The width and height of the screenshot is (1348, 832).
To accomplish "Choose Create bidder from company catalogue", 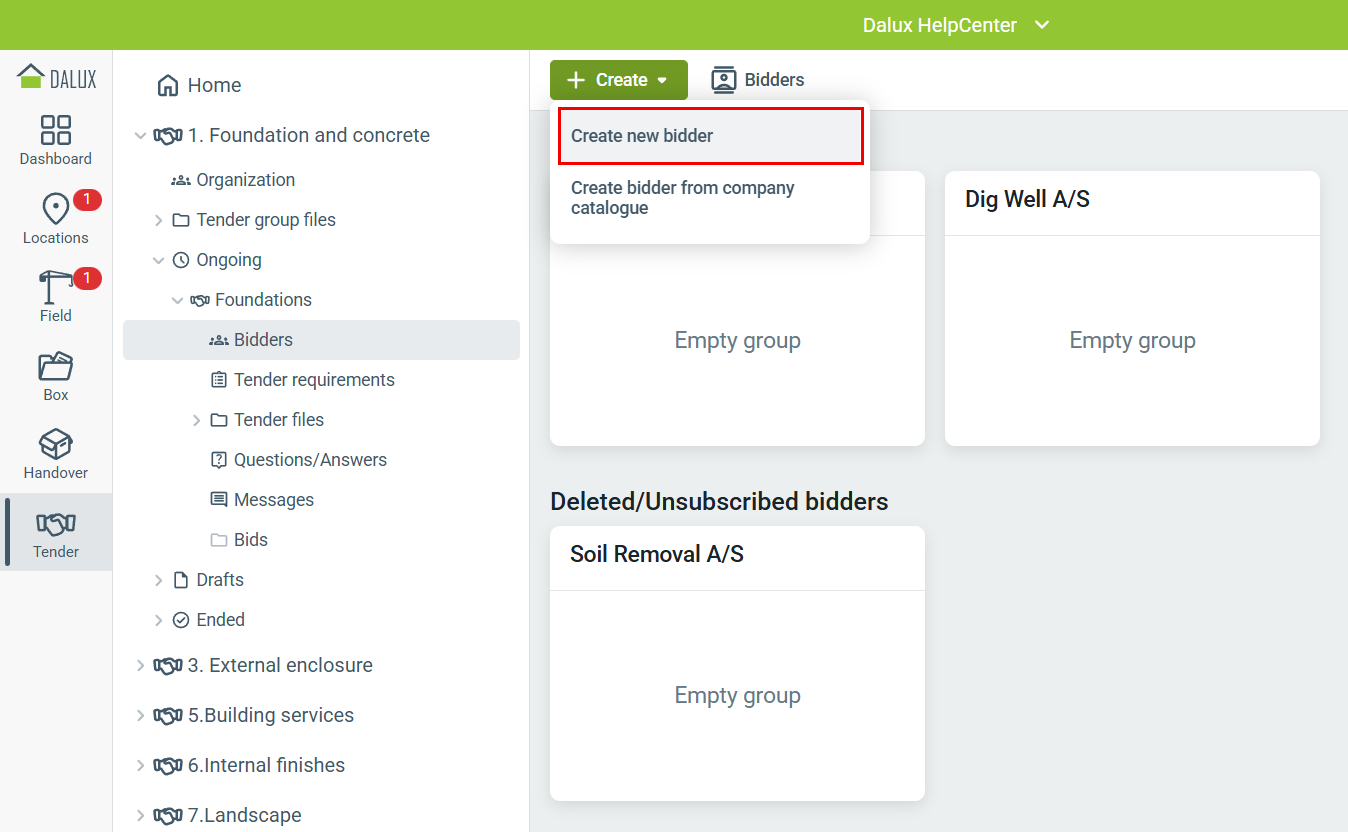I will [683, 198].
